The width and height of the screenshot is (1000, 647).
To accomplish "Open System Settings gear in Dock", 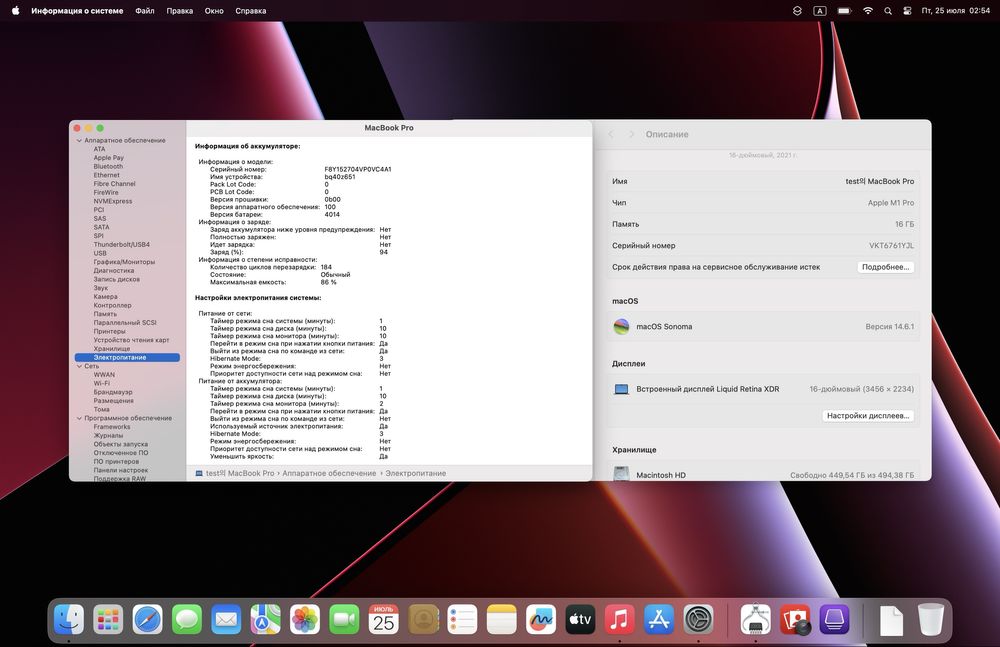I will [698, 619].
